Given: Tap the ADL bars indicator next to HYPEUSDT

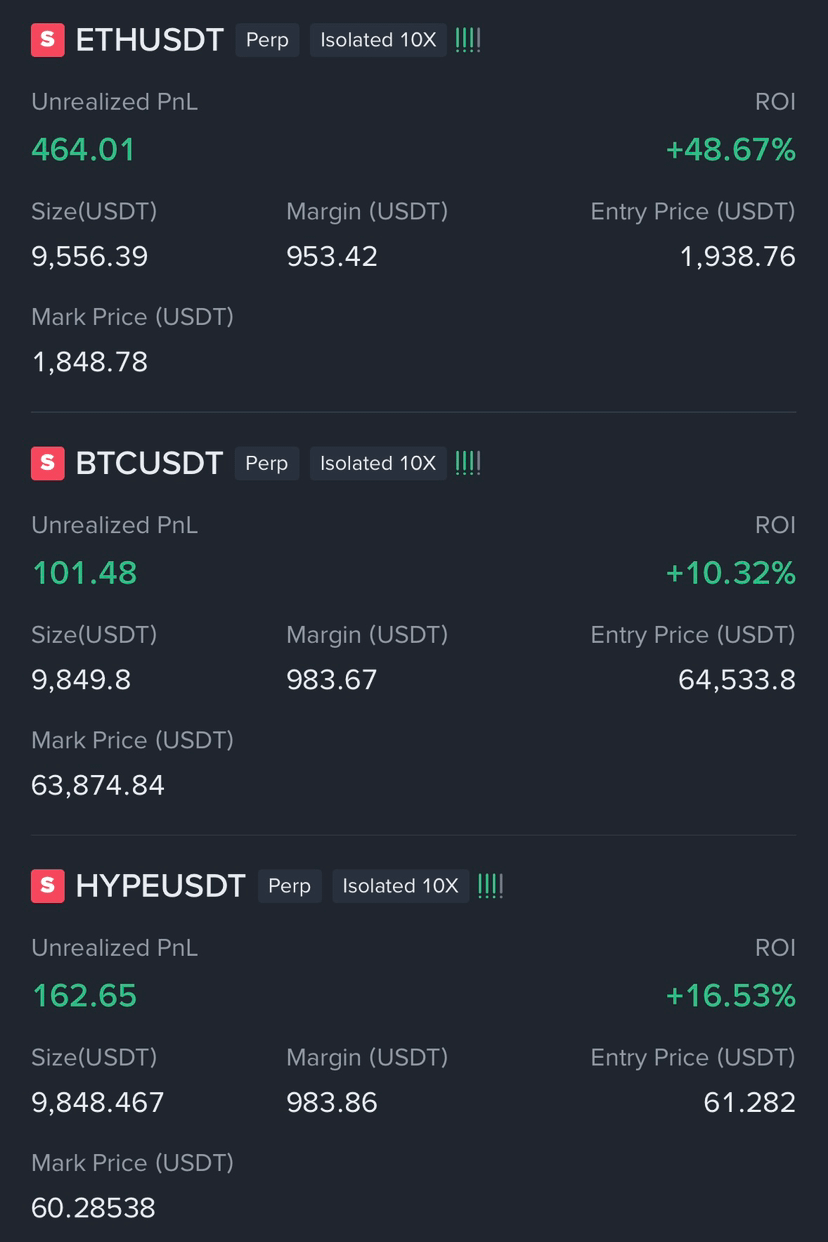Looking at the screenshot, I should pyautogui.click(x=490, y=886).
